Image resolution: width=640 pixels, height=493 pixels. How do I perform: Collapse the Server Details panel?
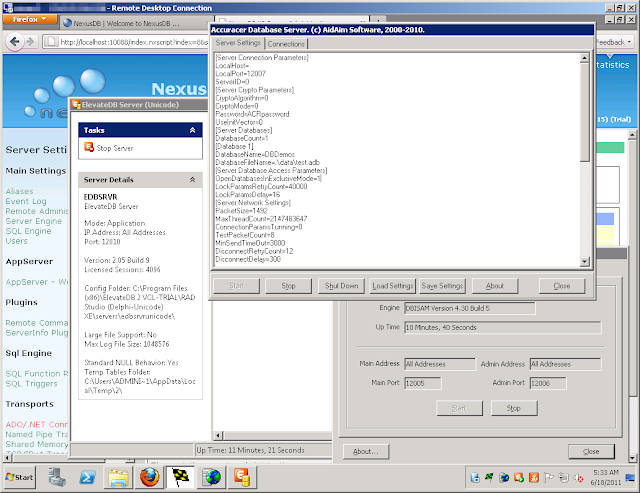pos(192,180)
